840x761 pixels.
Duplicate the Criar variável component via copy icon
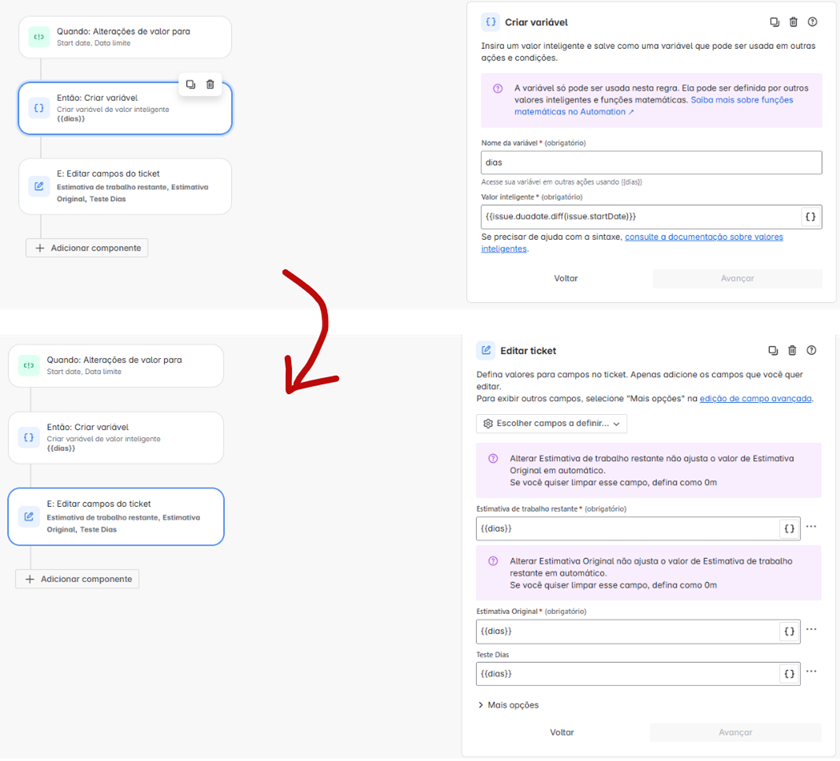(772, 21)
